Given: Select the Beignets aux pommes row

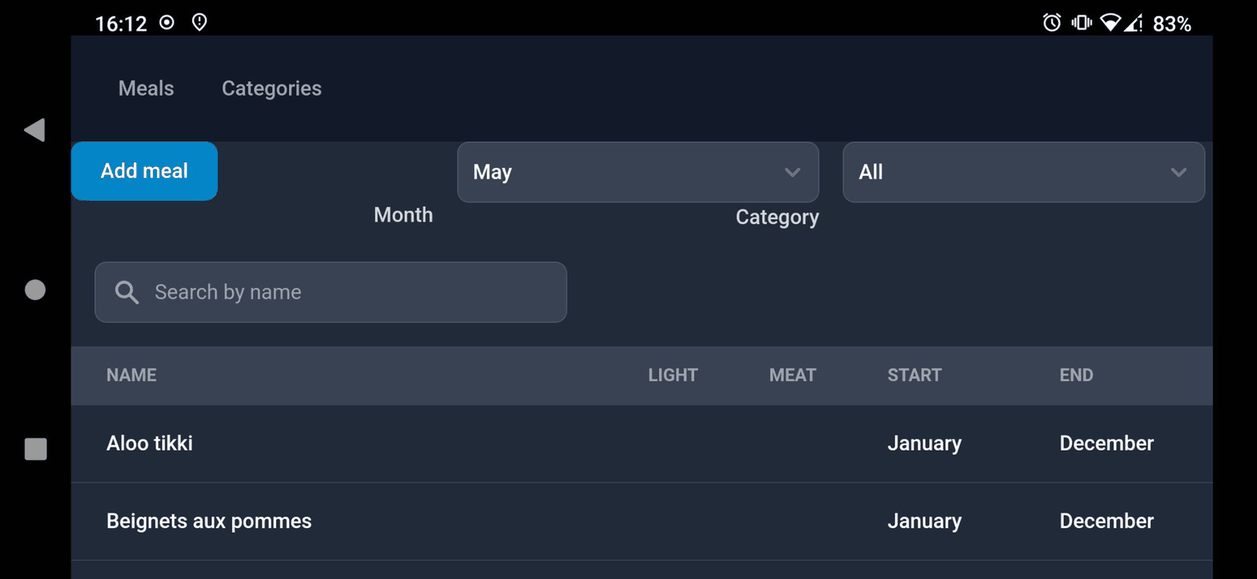Looking at the screenshot, I should (209, 521).
